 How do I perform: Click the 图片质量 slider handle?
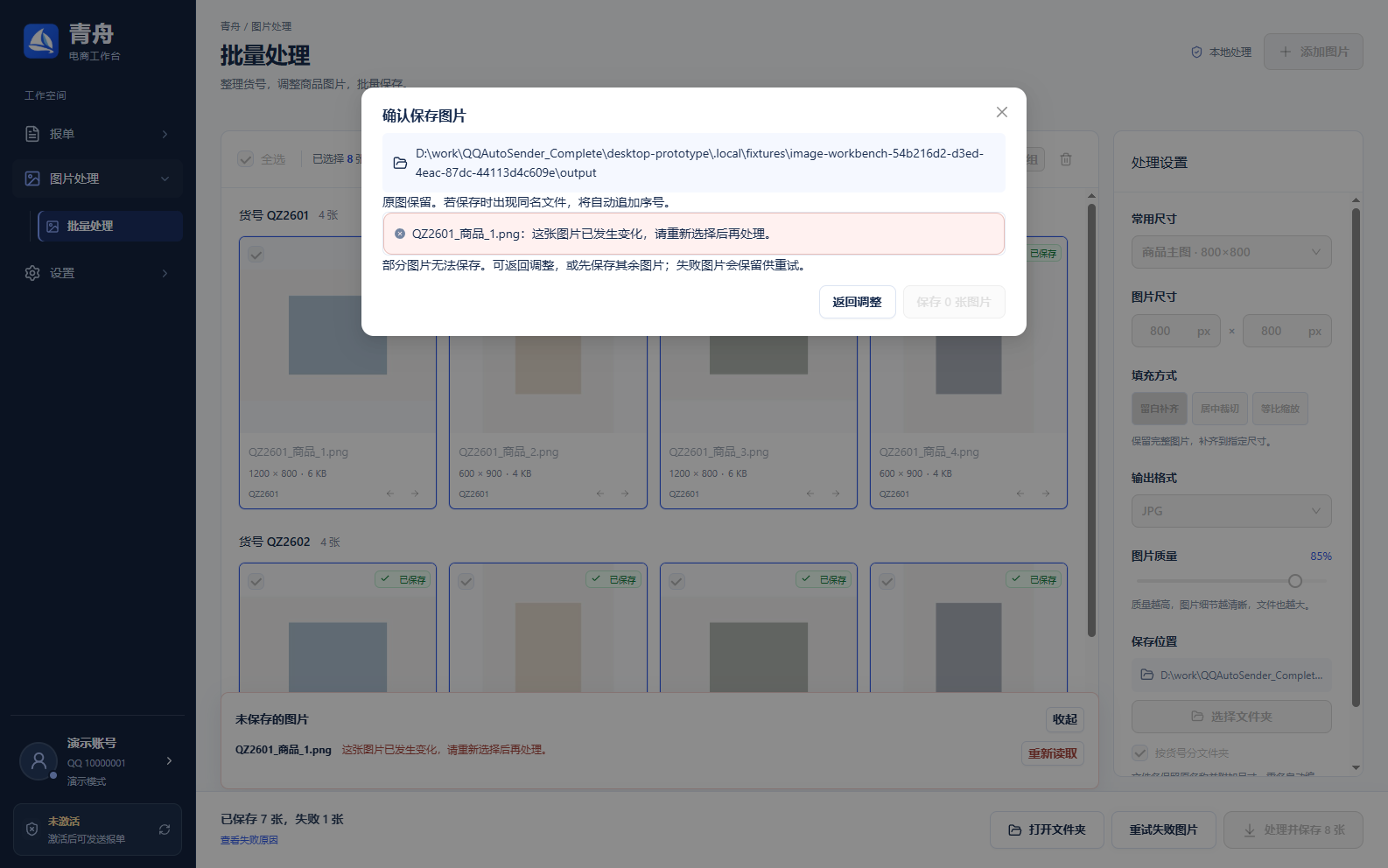1295,581
